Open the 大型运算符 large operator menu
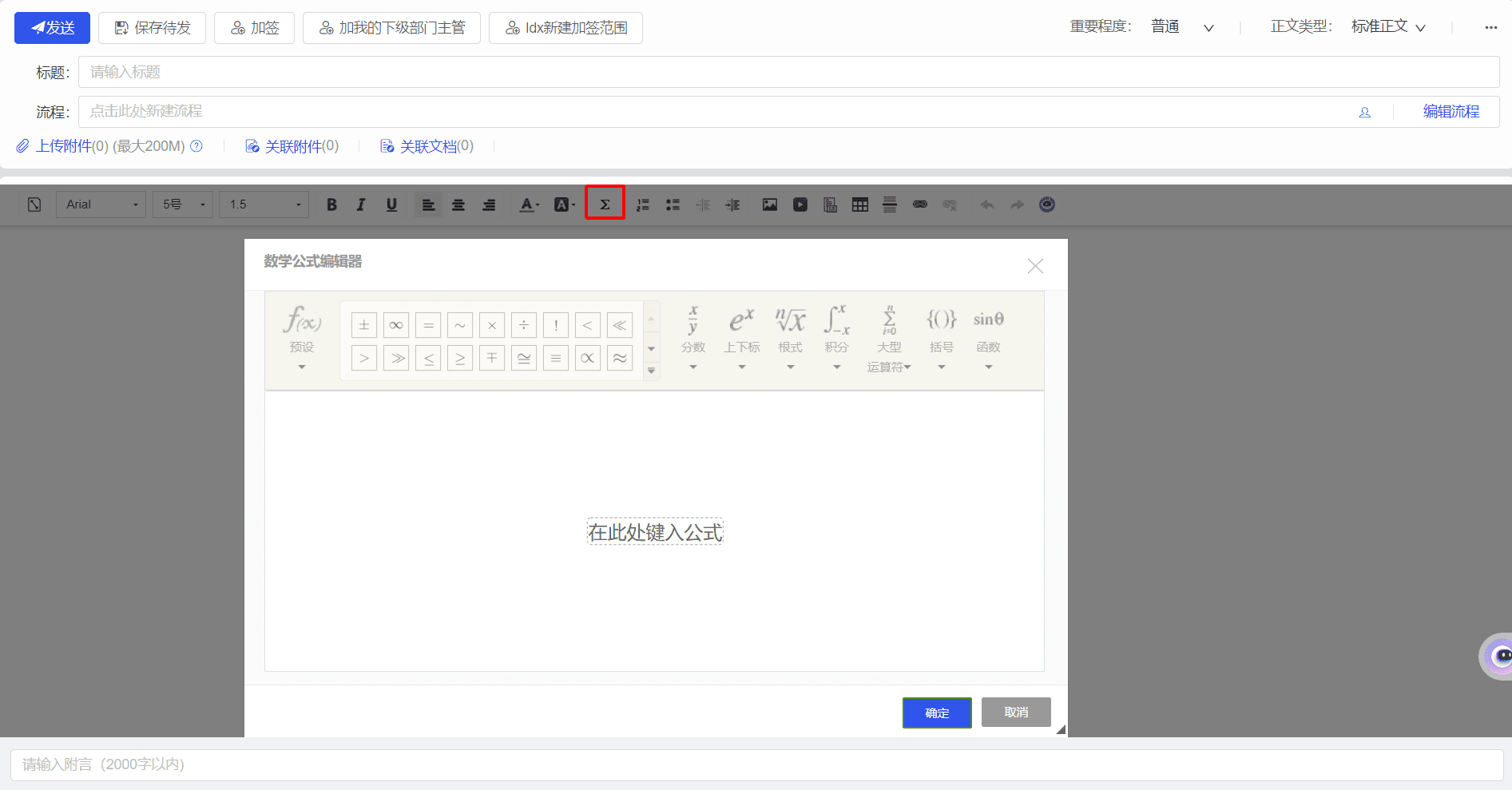This screenshot has width=1512, height=790. coord(889,338)
